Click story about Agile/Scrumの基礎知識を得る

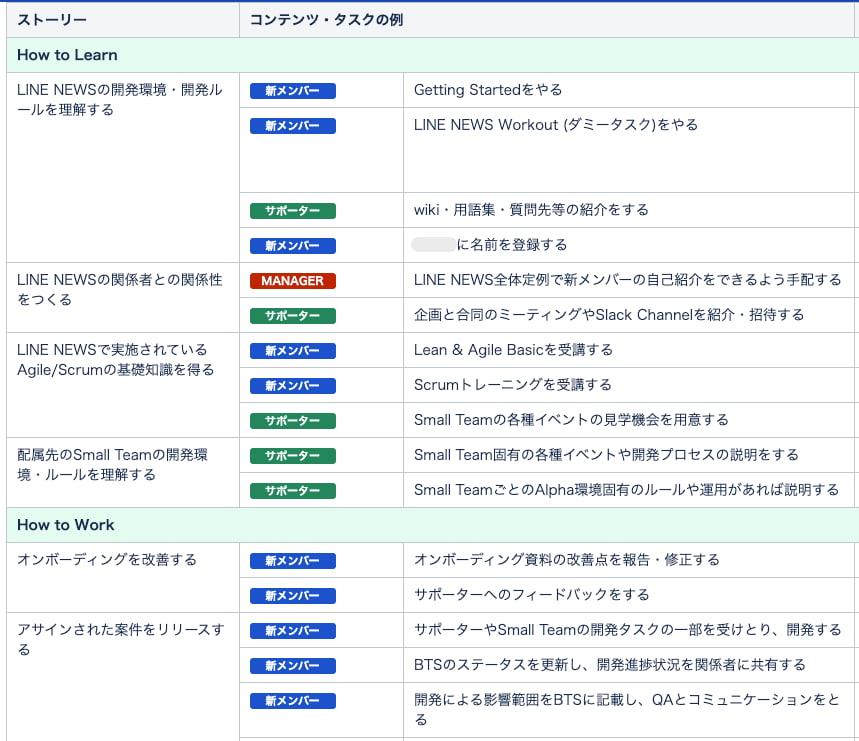(x=116, y=360)
